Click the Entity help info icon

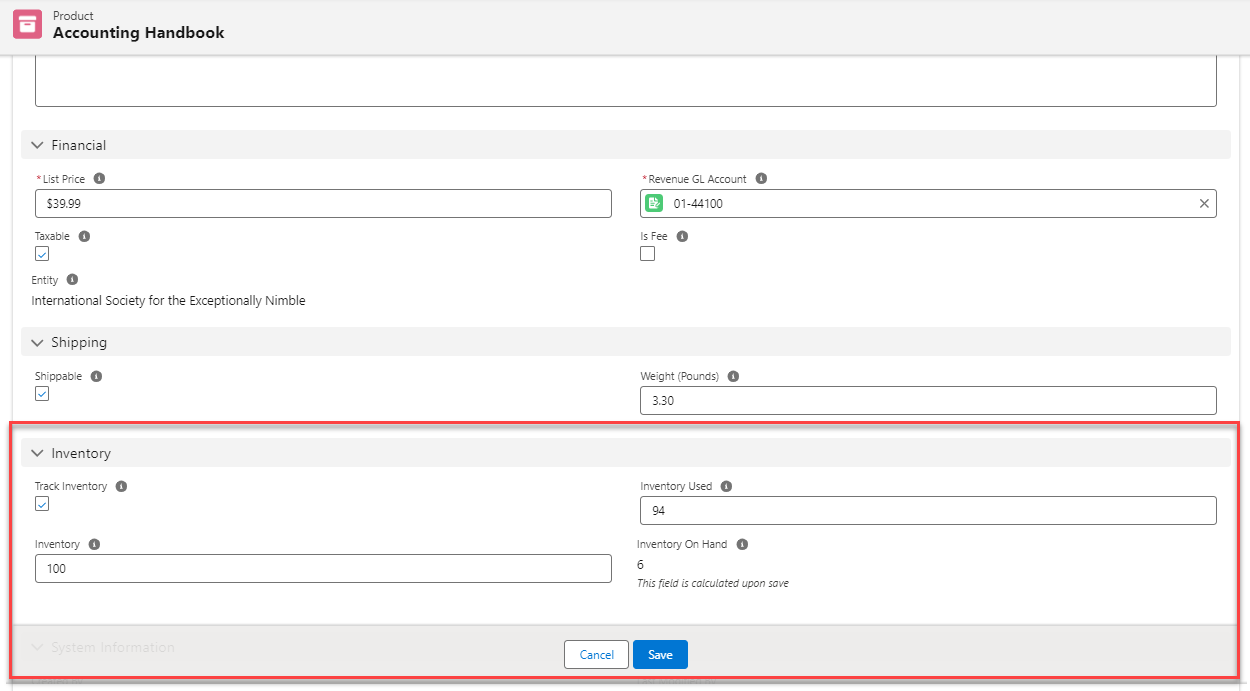coord(72,280)
